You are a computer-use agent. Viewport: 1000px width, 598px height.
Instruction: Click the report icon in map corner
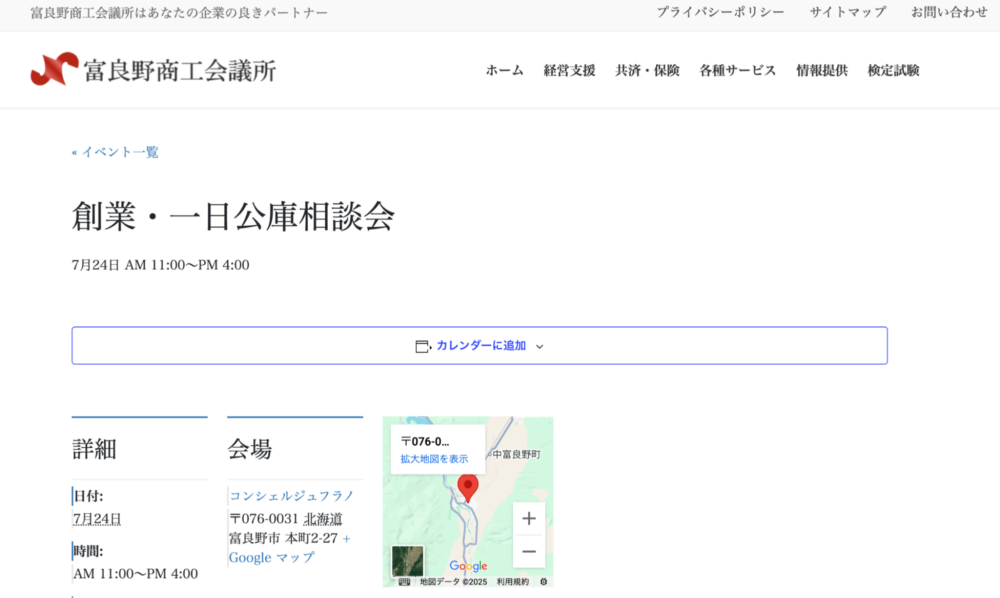click(x=543, y=581)
